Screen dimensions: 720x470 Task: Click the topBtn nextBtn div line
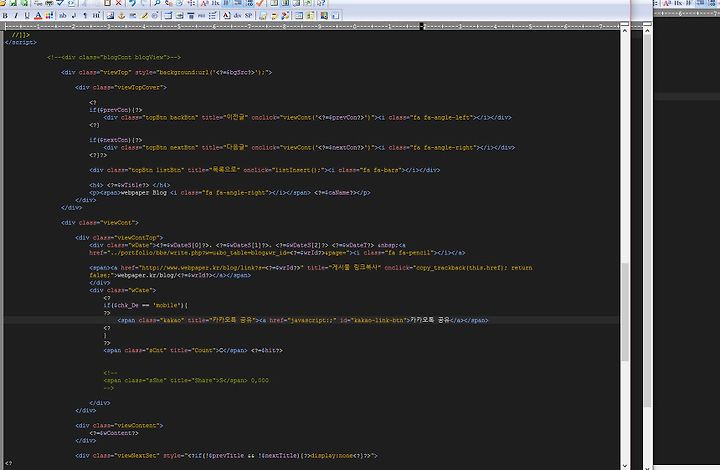click(309, 147)
